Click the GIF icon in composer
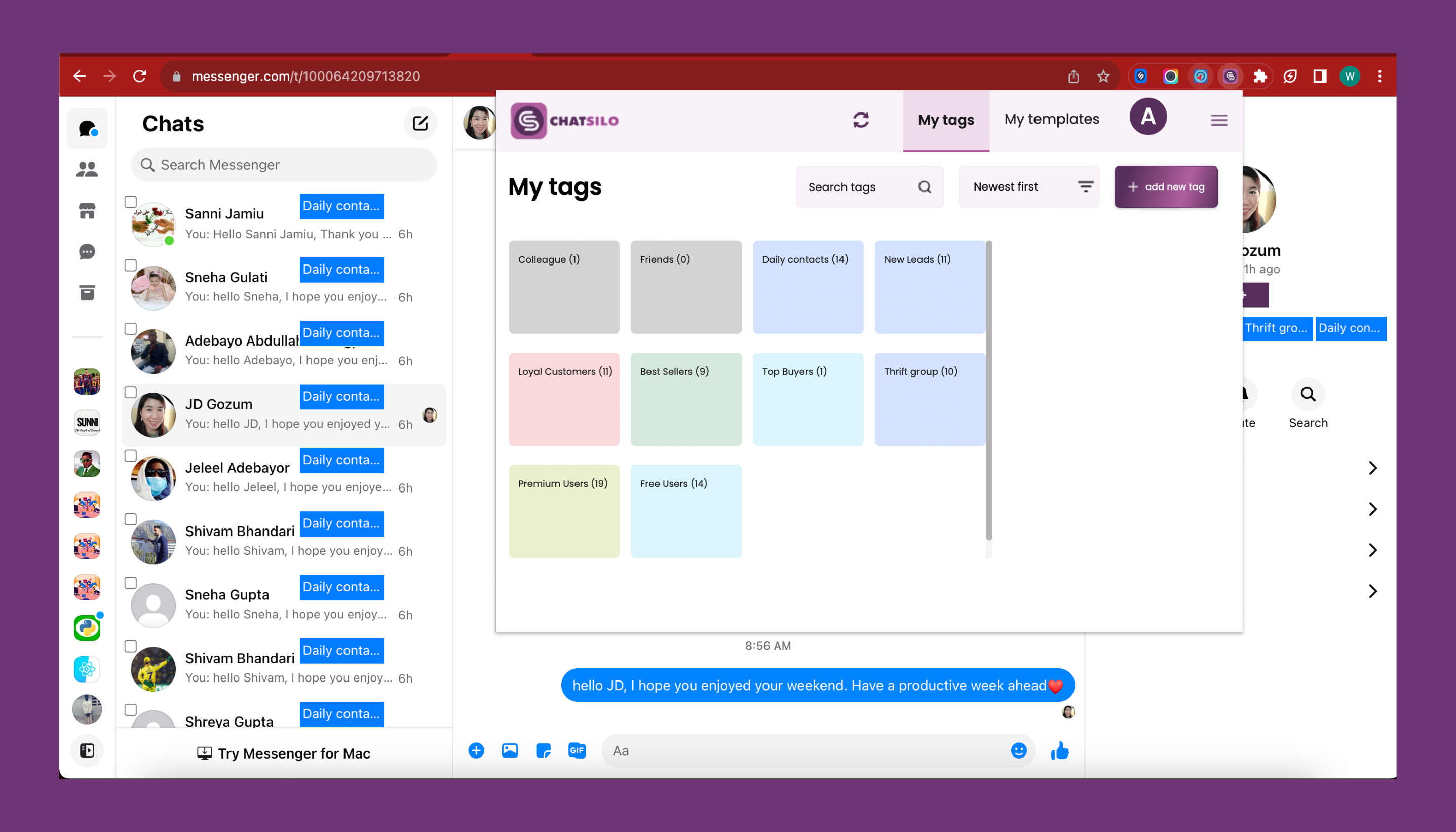The height and width of the screenshot is (832, 1456). 577,750
